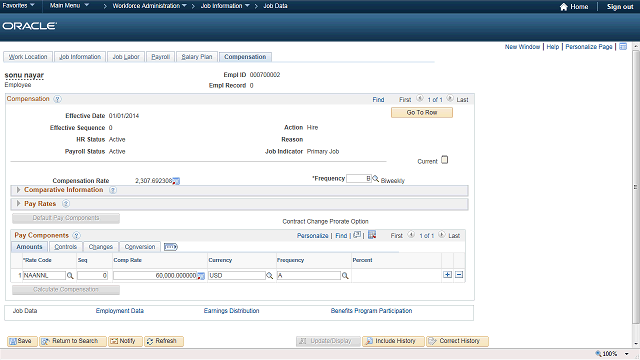Open Compensation section help icon
Screen dimensions: 640x360
[58, 99]
